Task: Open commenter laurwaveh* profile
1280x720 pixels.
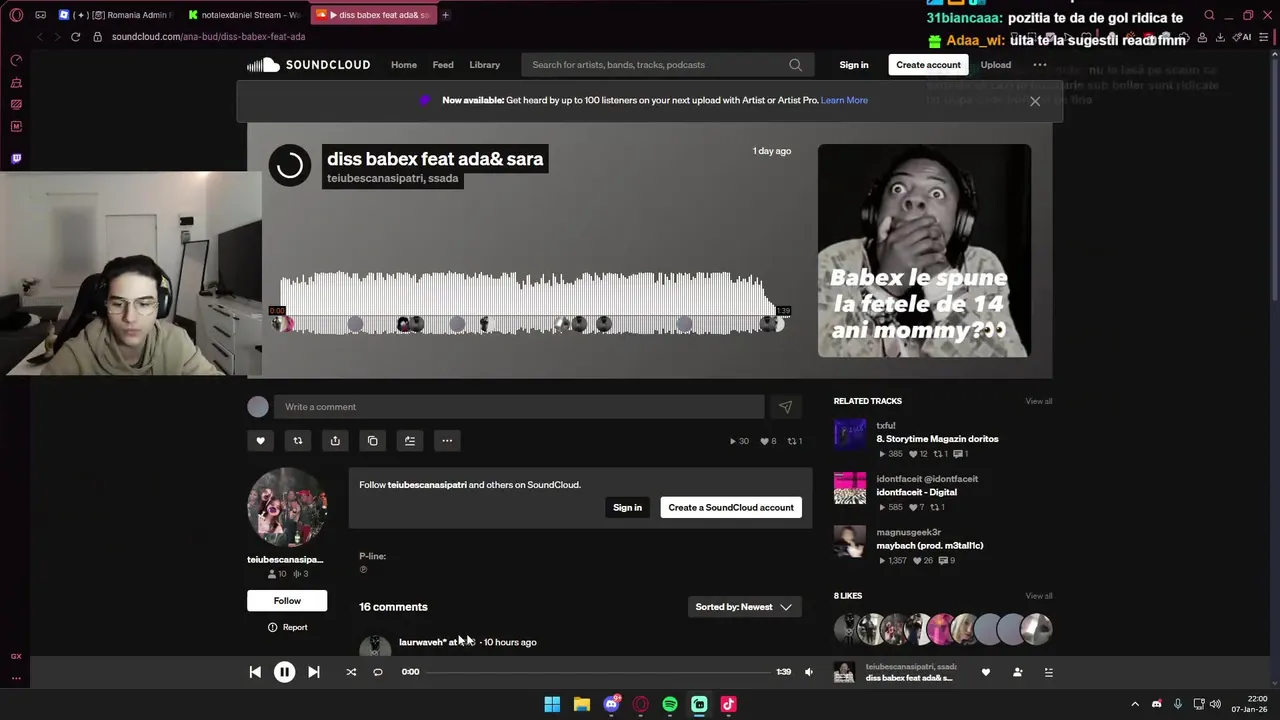Action: [x=422, y=642]
